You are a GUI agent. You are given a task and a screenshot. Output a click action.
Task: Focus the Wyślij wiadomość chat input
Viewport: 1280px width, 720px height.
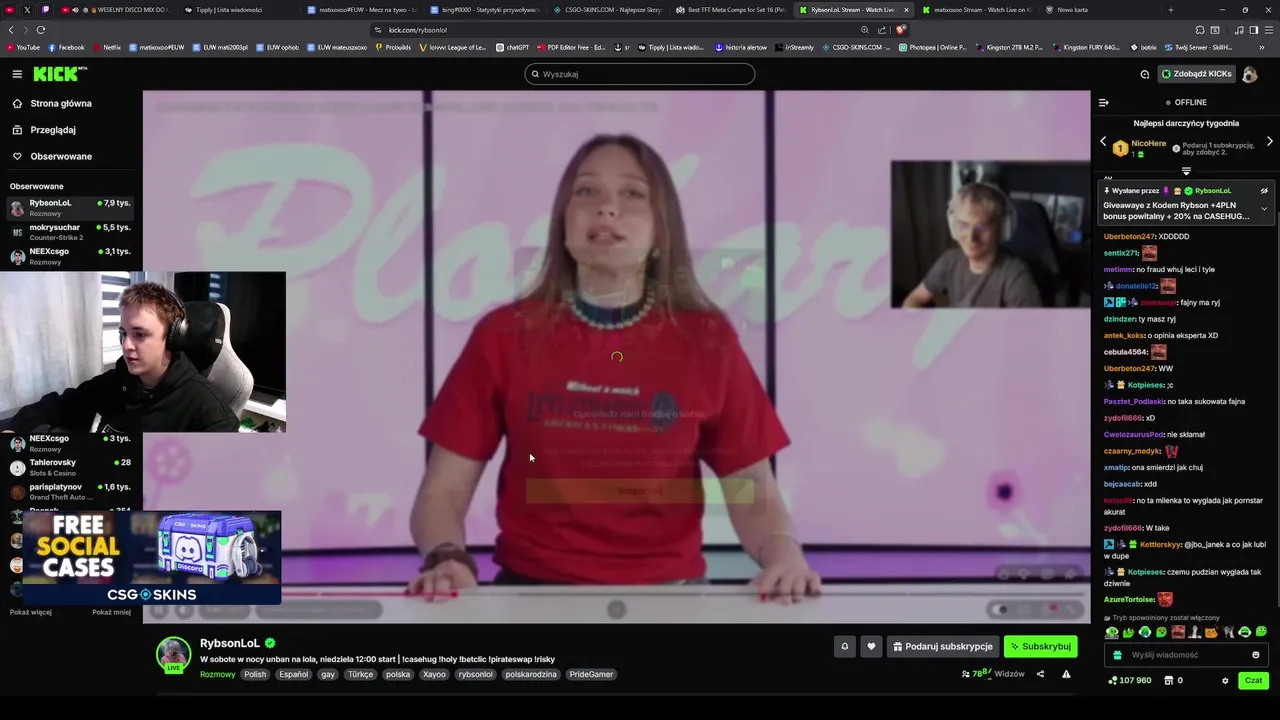1186,655
